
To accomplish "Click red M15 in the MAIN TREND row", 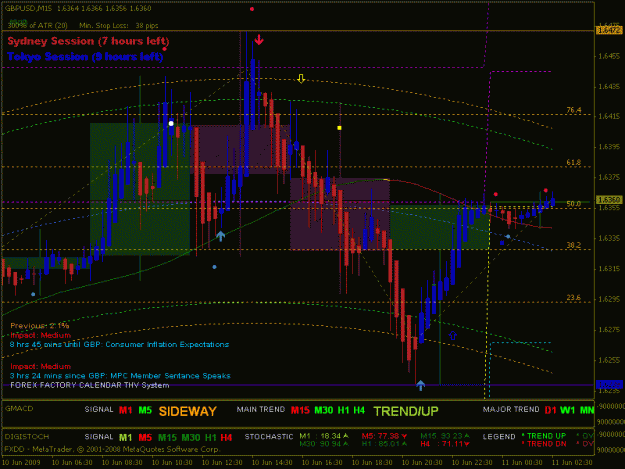I will (x=300, y=410).
